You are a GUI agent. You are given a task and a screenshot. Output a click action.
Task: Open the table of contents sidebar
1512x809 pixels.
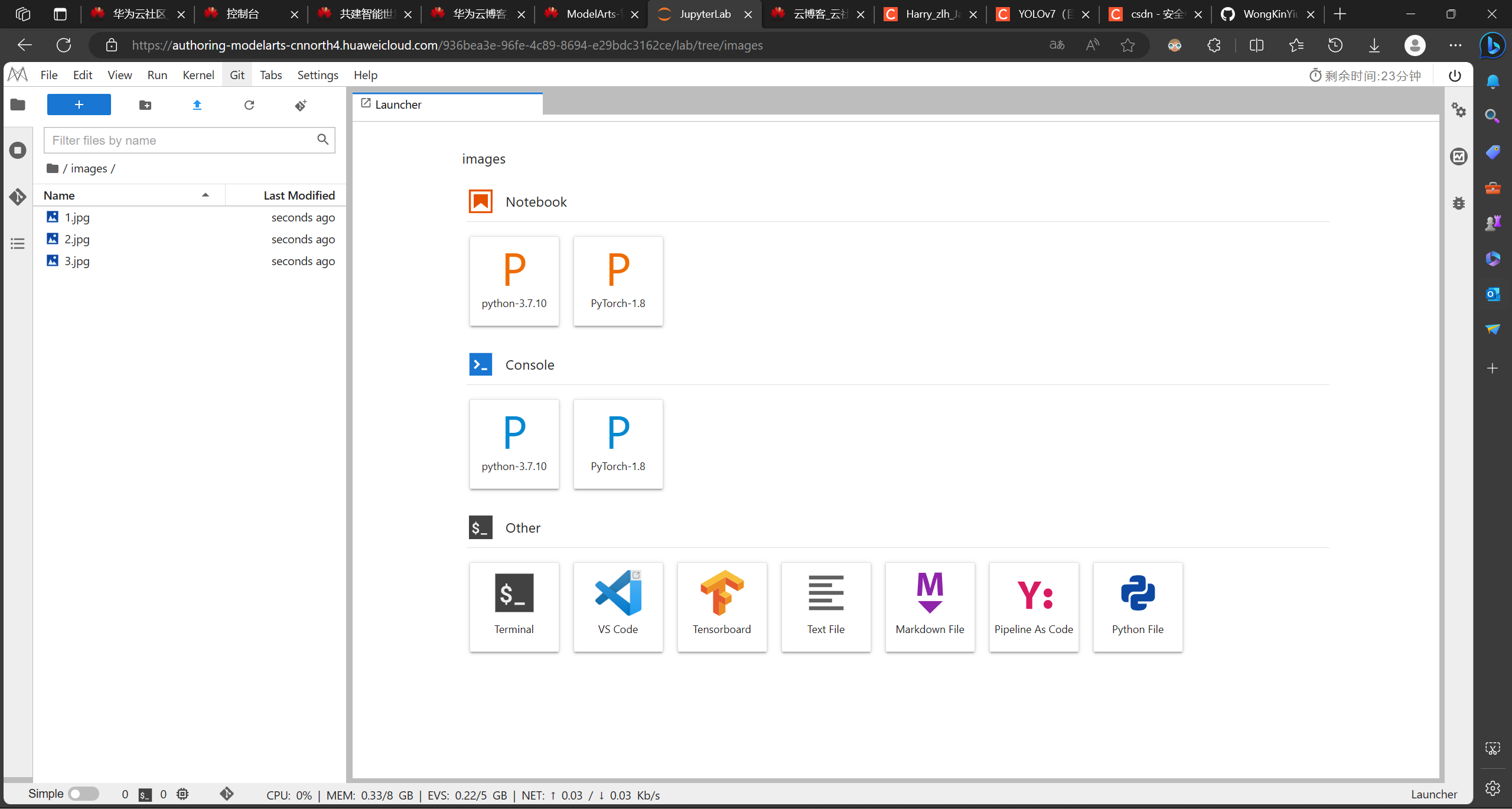pos(18,243)
